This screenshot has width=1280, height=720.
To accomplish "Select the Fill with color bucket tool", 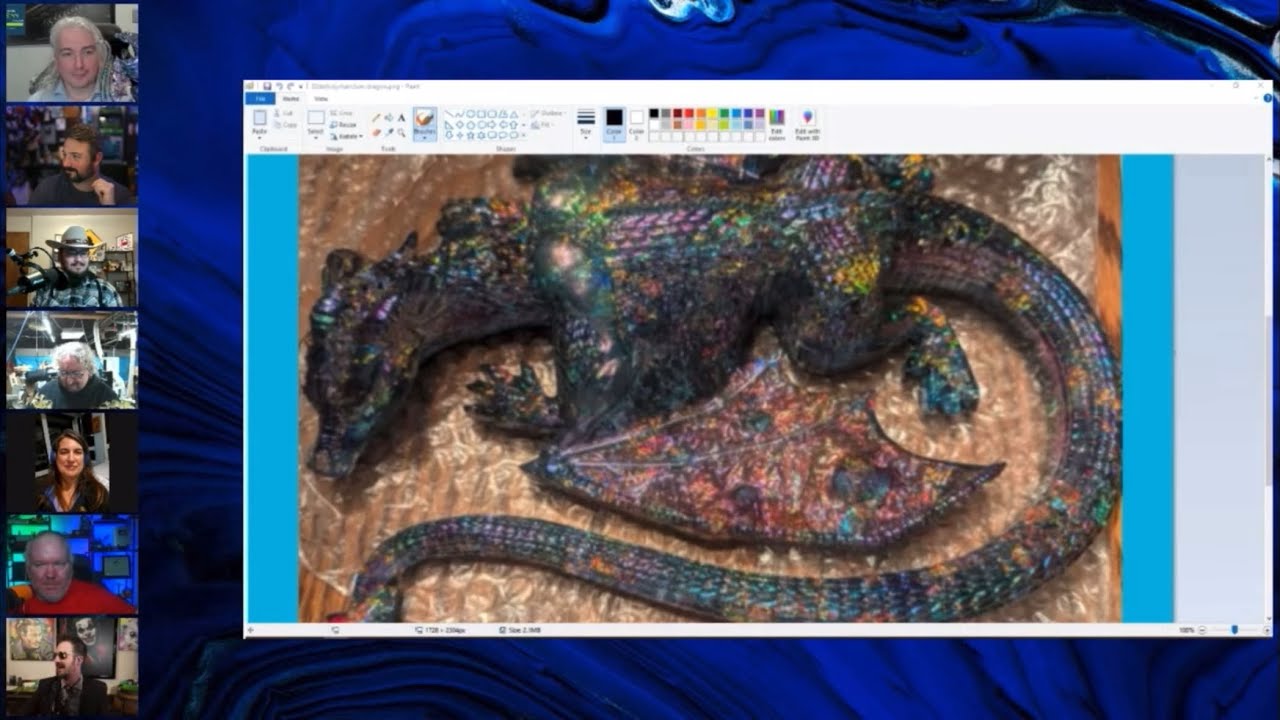I will [389, 118].
